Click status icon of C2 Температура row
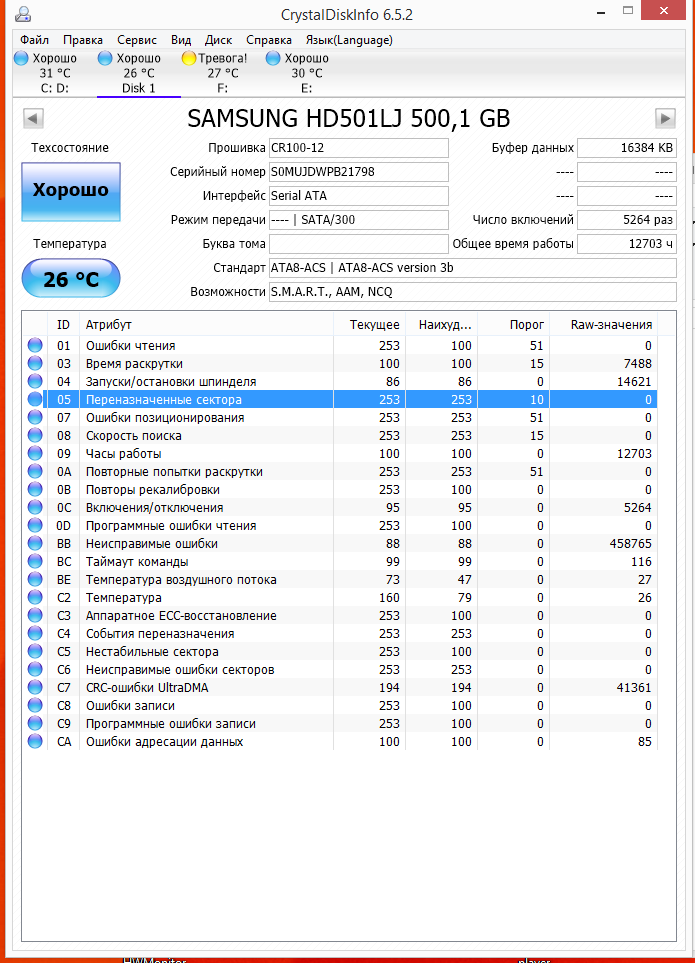Screen dimensions: 695x963 pyautogui.click(x=35, y=598)
